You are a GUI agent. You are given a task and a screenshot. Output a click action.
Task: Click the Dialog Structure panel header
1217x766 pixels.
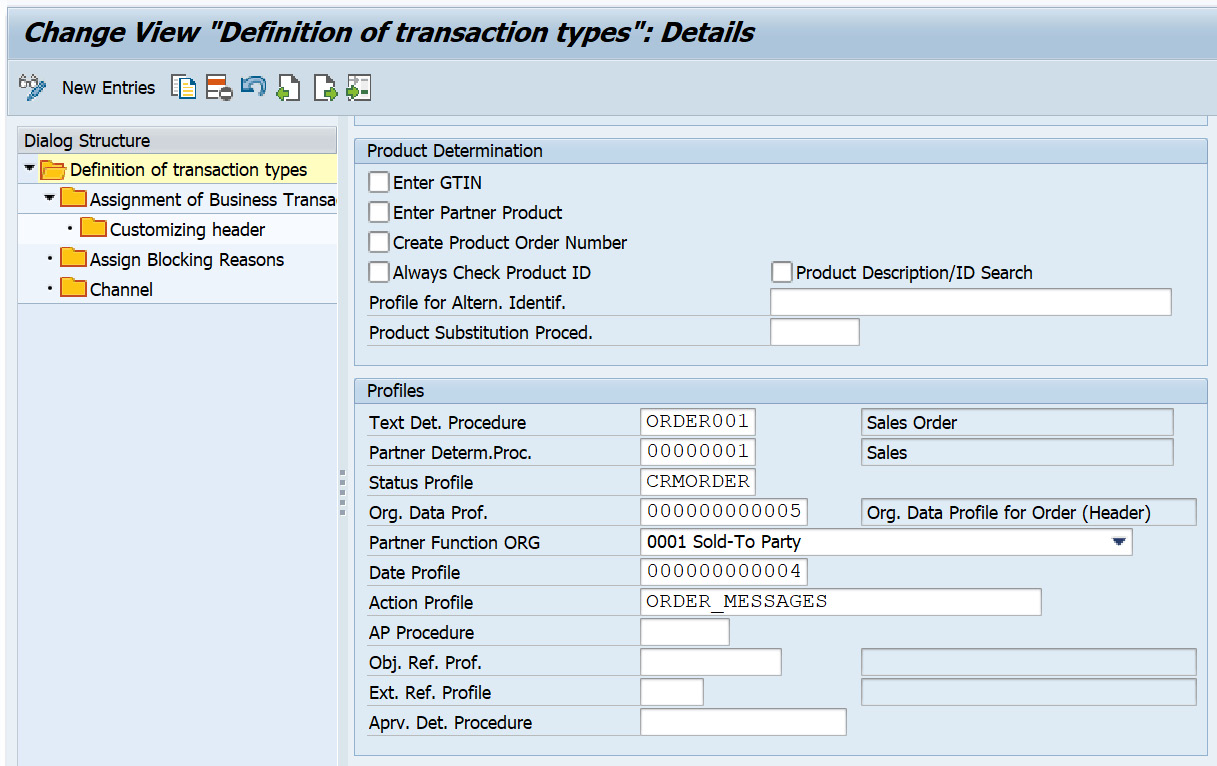click(x=178, y=141)
